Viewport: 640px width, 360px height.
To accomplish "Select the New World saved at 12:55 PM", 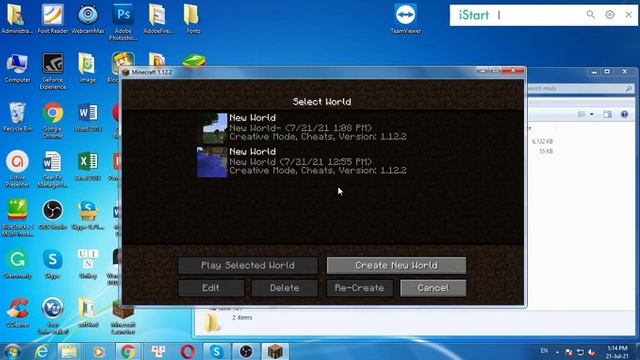I will pyautogui.click(x=302, y=162).
